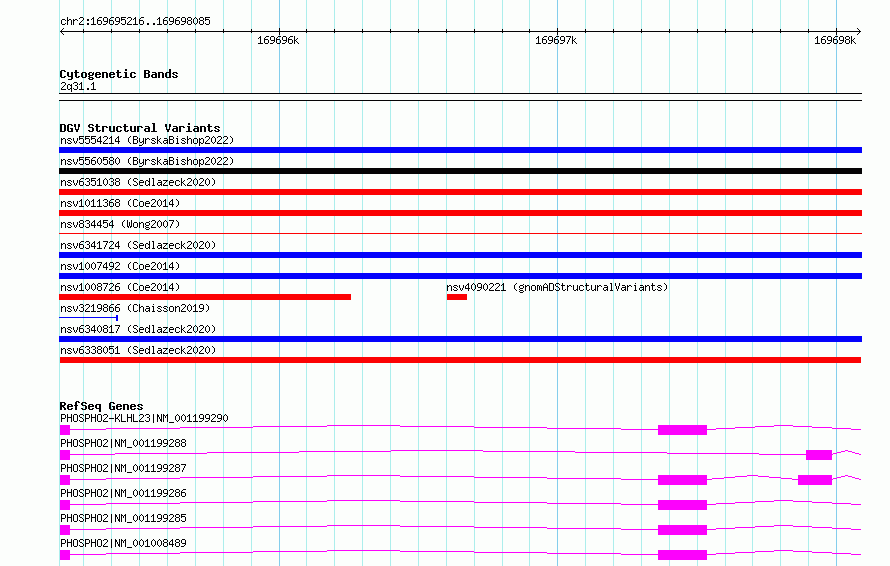Select the red nsv1008726 partial bar
Viewport: 890px width, 566px height.
[205, 297]
